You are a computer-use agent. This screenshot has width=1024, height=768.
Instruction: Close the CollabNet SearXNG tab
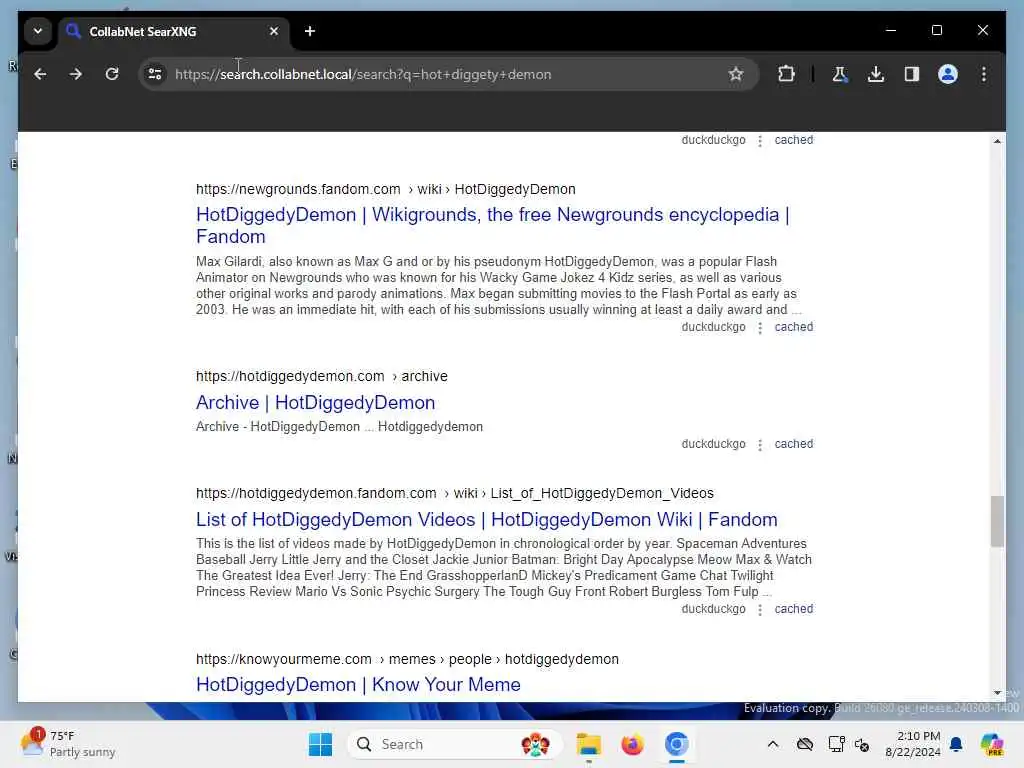pos(274,31)
